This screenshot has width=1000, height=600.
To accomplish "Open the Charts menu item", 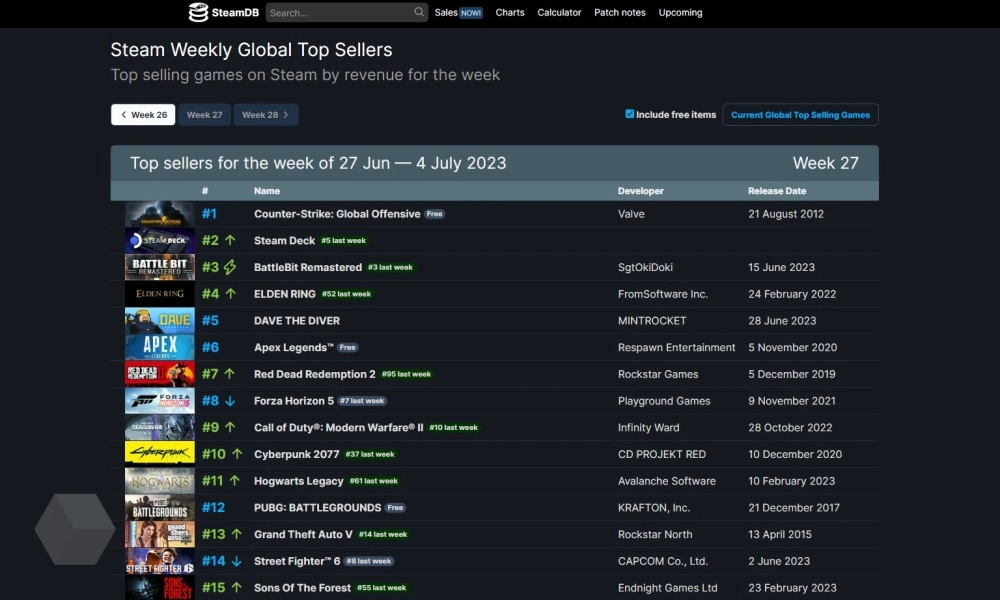I will (510, 13).
